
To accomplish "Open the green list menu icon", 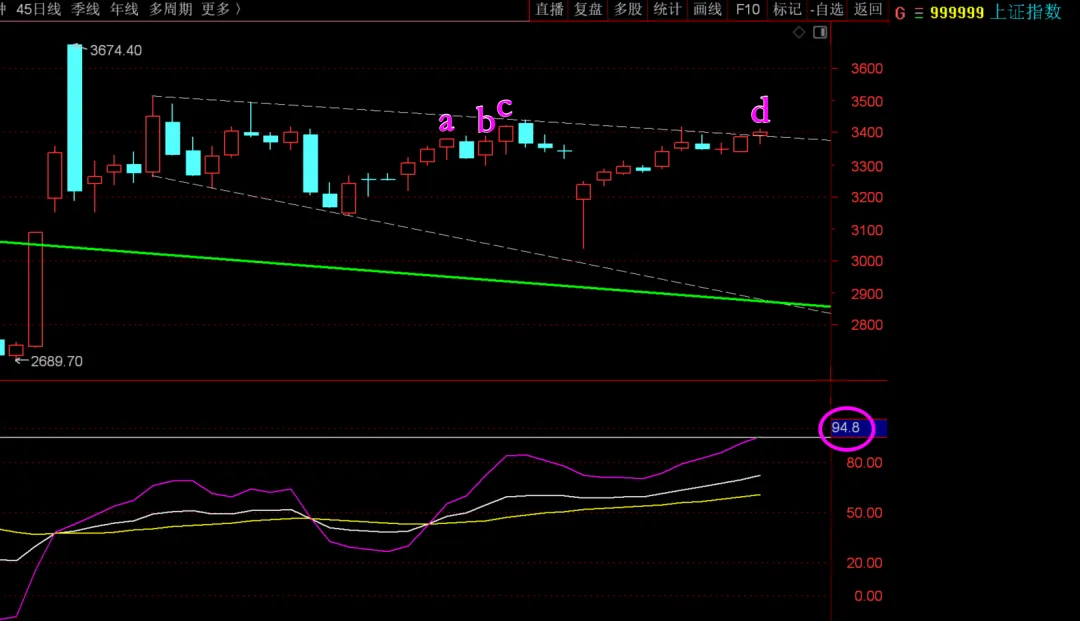I will pyautogui.click(x=919, y=13).
